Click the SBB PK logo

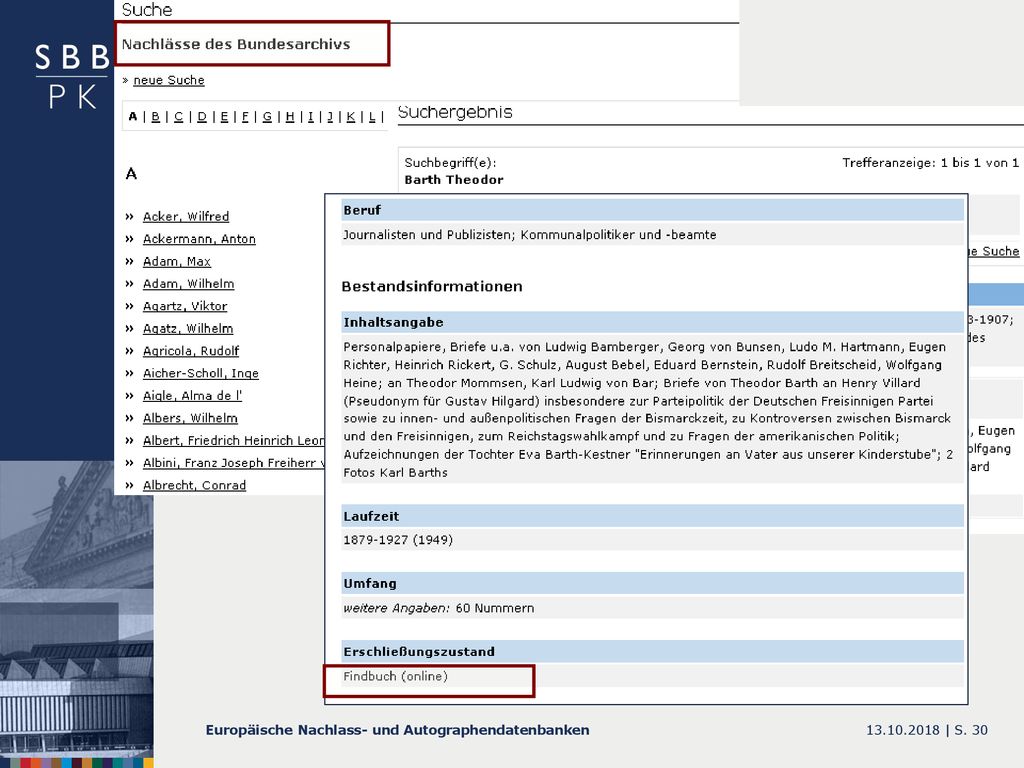click(72, 76)
